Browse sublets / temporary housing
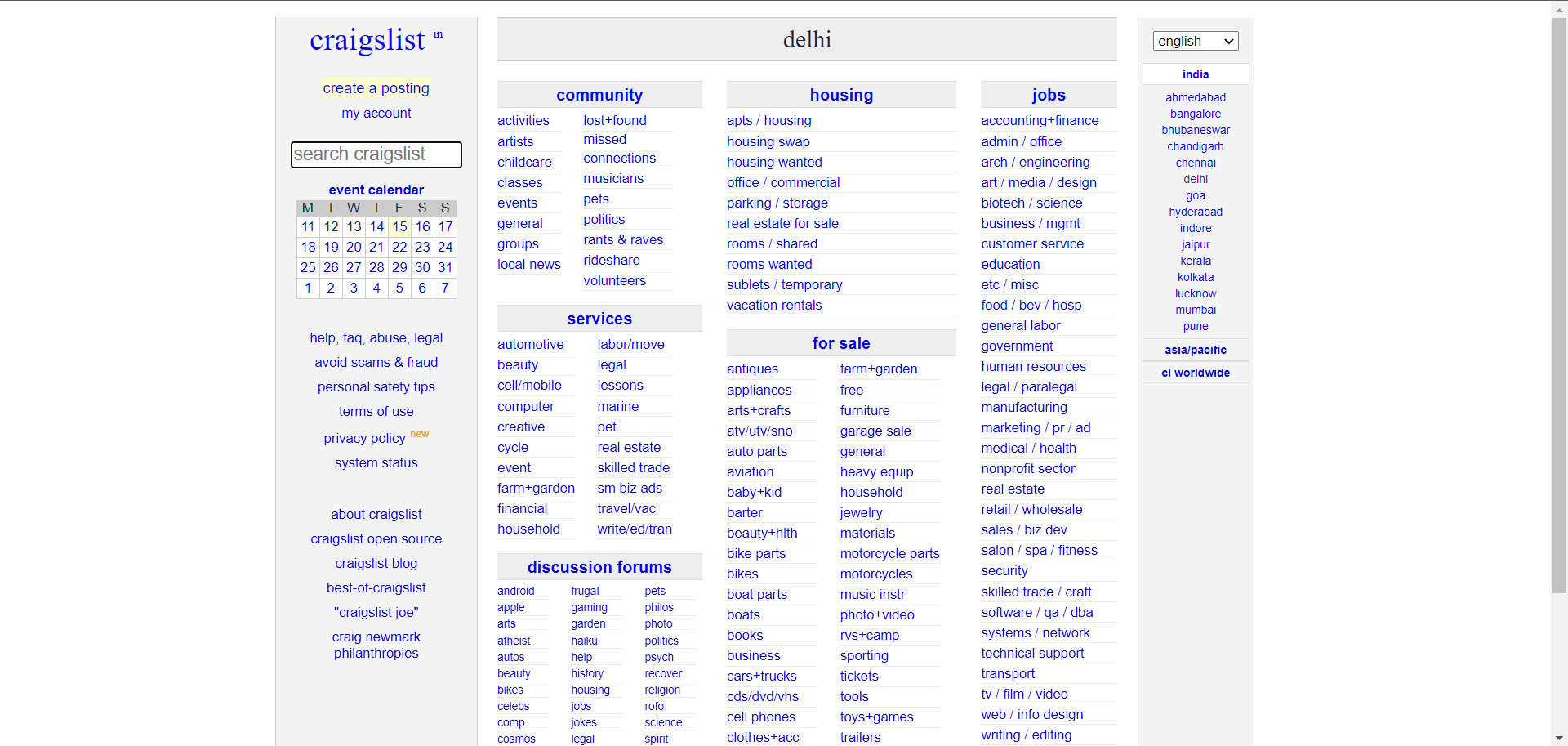 (x=785, y=284)
